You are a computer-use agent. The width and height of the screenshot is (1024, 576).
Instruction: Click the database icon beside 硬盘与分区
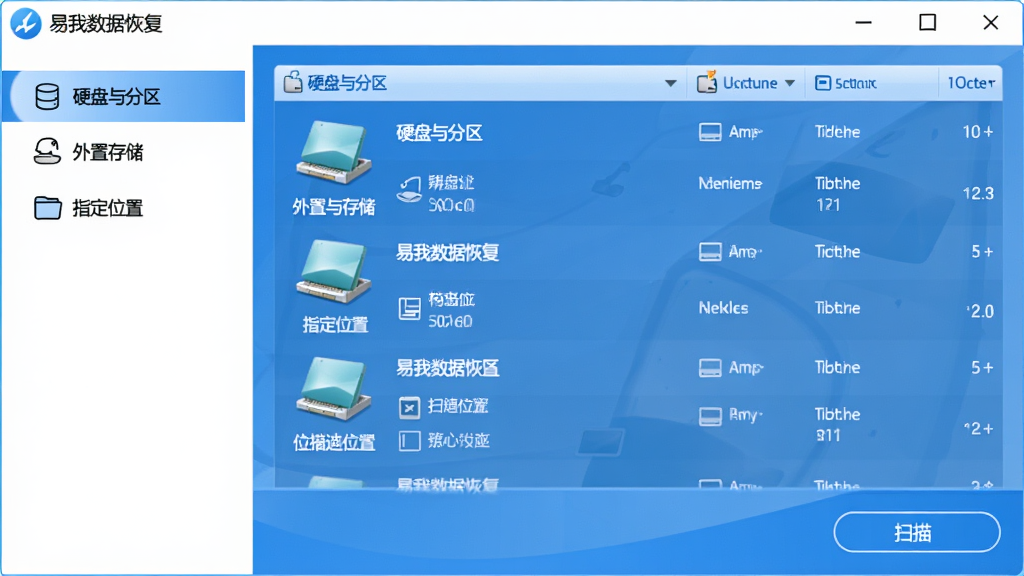(47, 97)
